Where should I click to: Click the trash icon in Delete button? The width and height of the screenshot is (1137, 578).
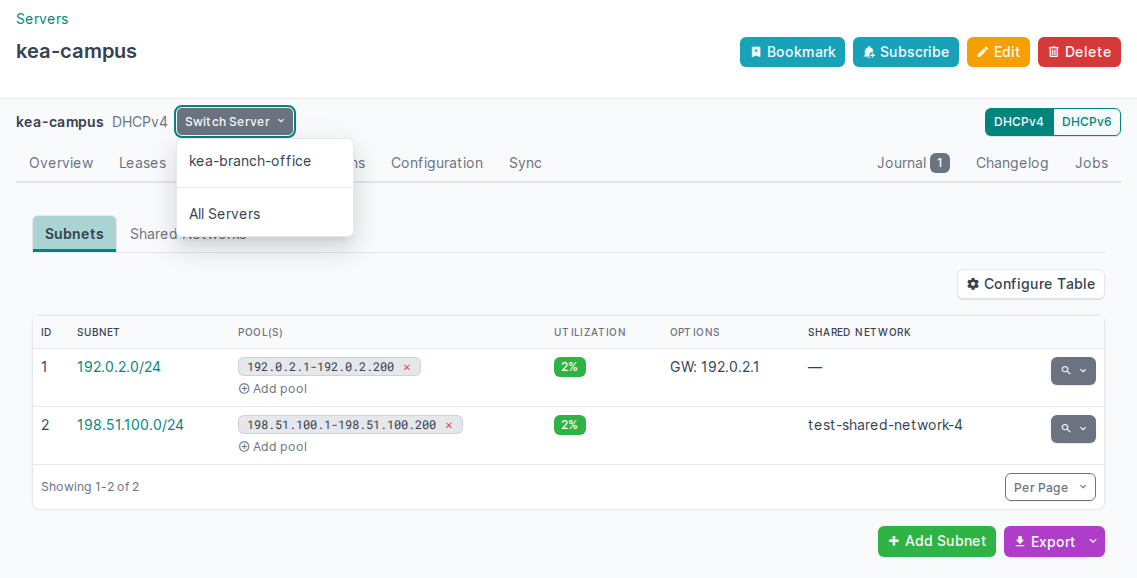point(1054,52)
